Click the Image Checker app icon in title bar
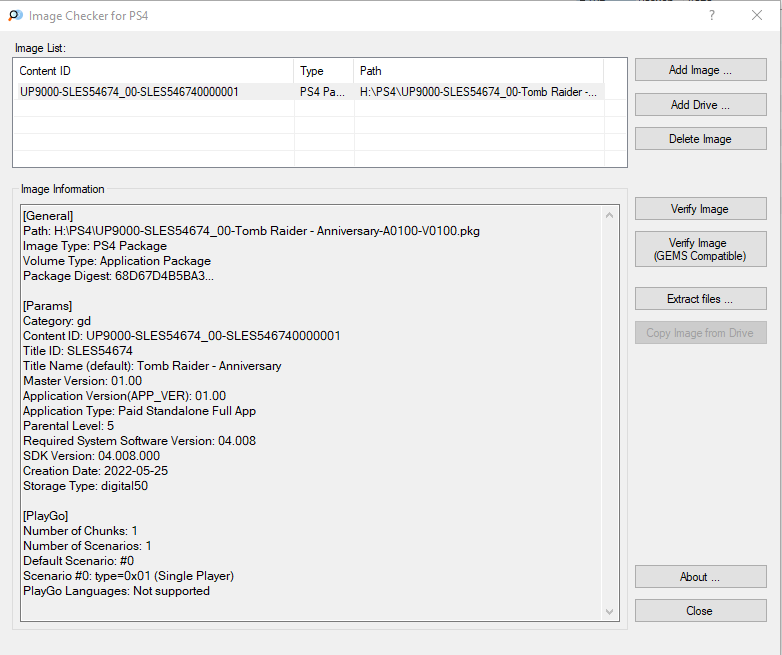The height and width of the screenshot is (655, 782). point(15,16)
